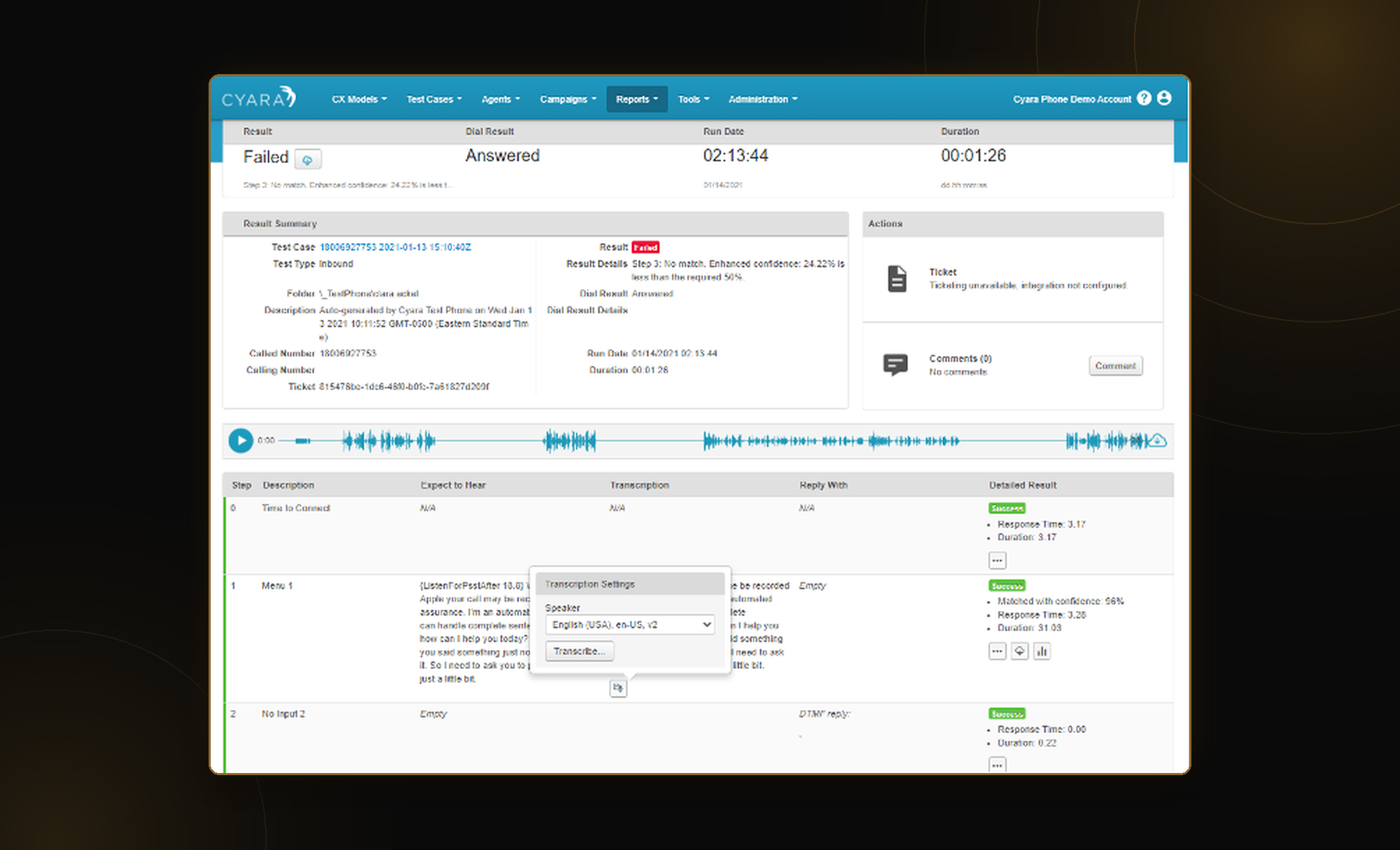This screenshot has height=850, width=1400.
Task: Open more options for step 0
Action: pos(997,560)
